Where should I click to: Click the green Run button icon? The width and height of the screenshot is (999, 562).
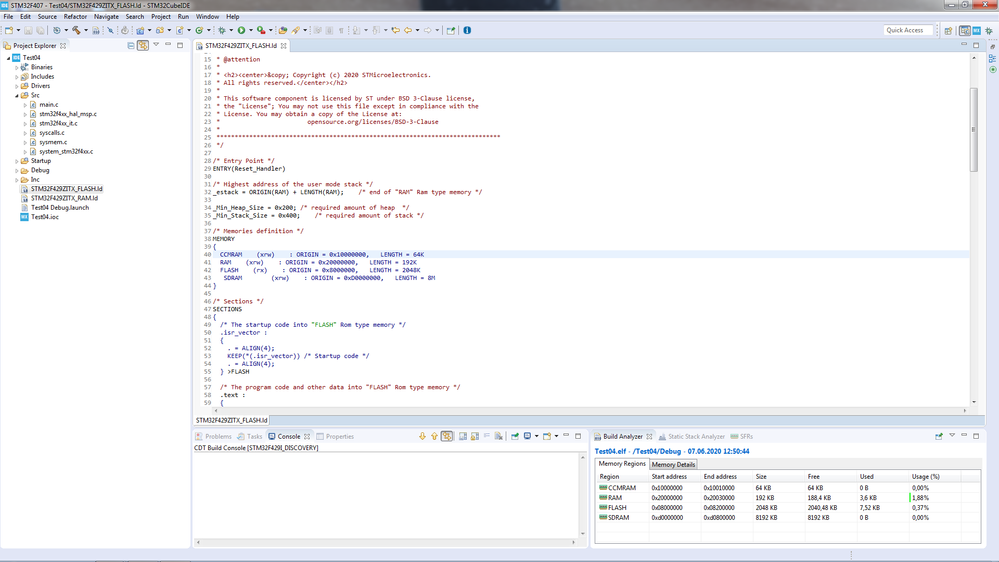241,30
